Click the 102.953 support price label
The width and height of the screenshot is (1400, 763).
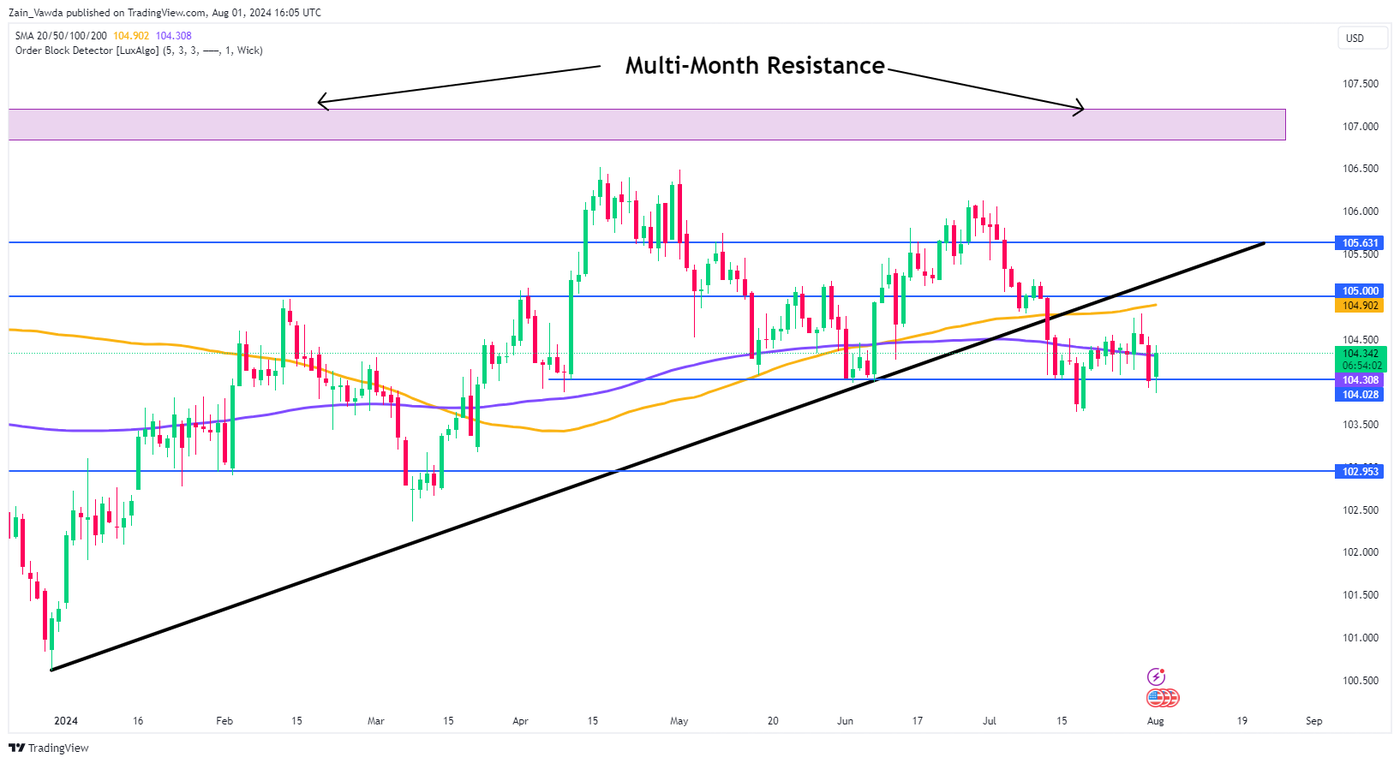coord(1359,471)
